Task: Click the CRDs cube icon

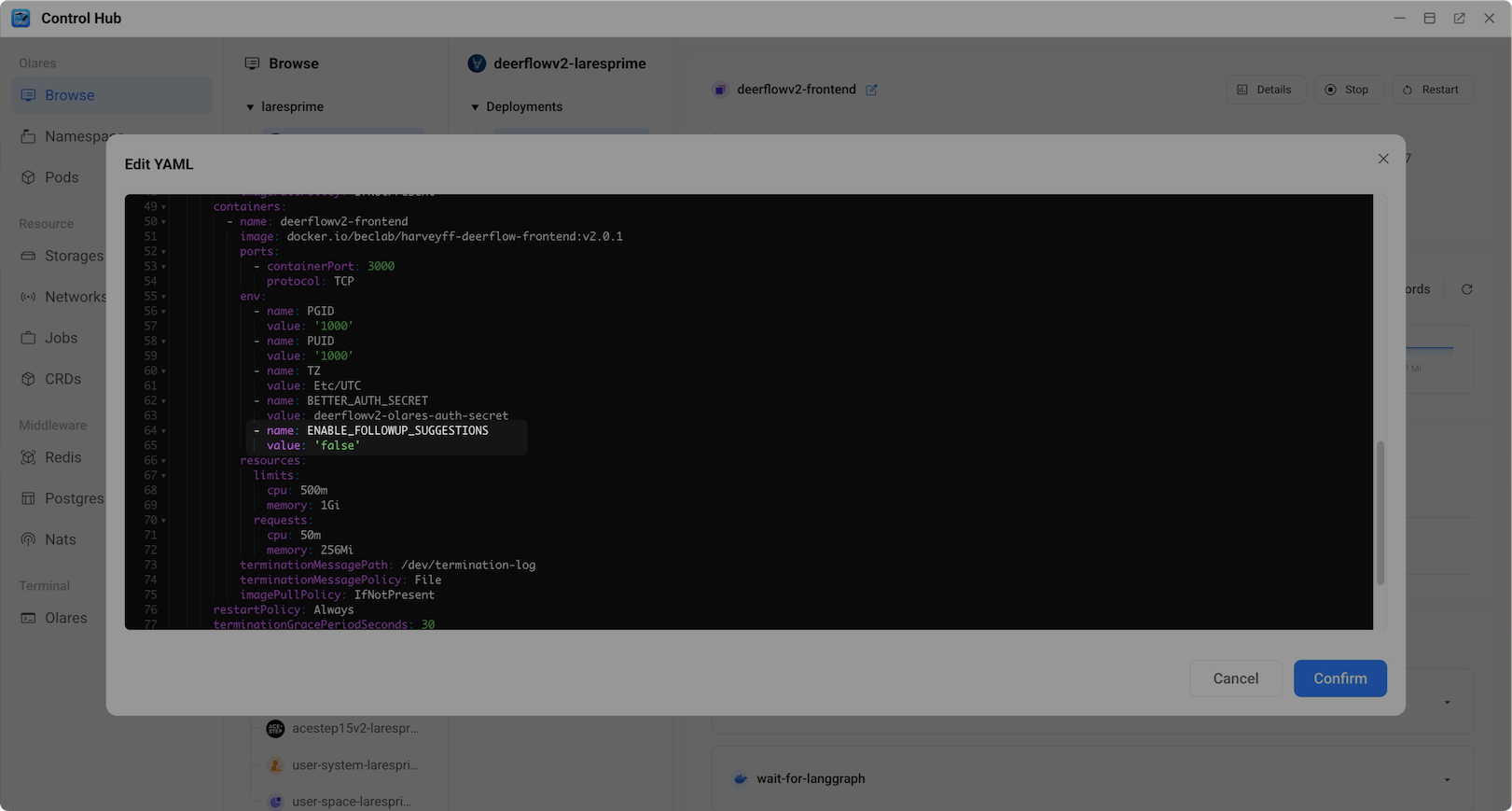Action: point(28,379)
